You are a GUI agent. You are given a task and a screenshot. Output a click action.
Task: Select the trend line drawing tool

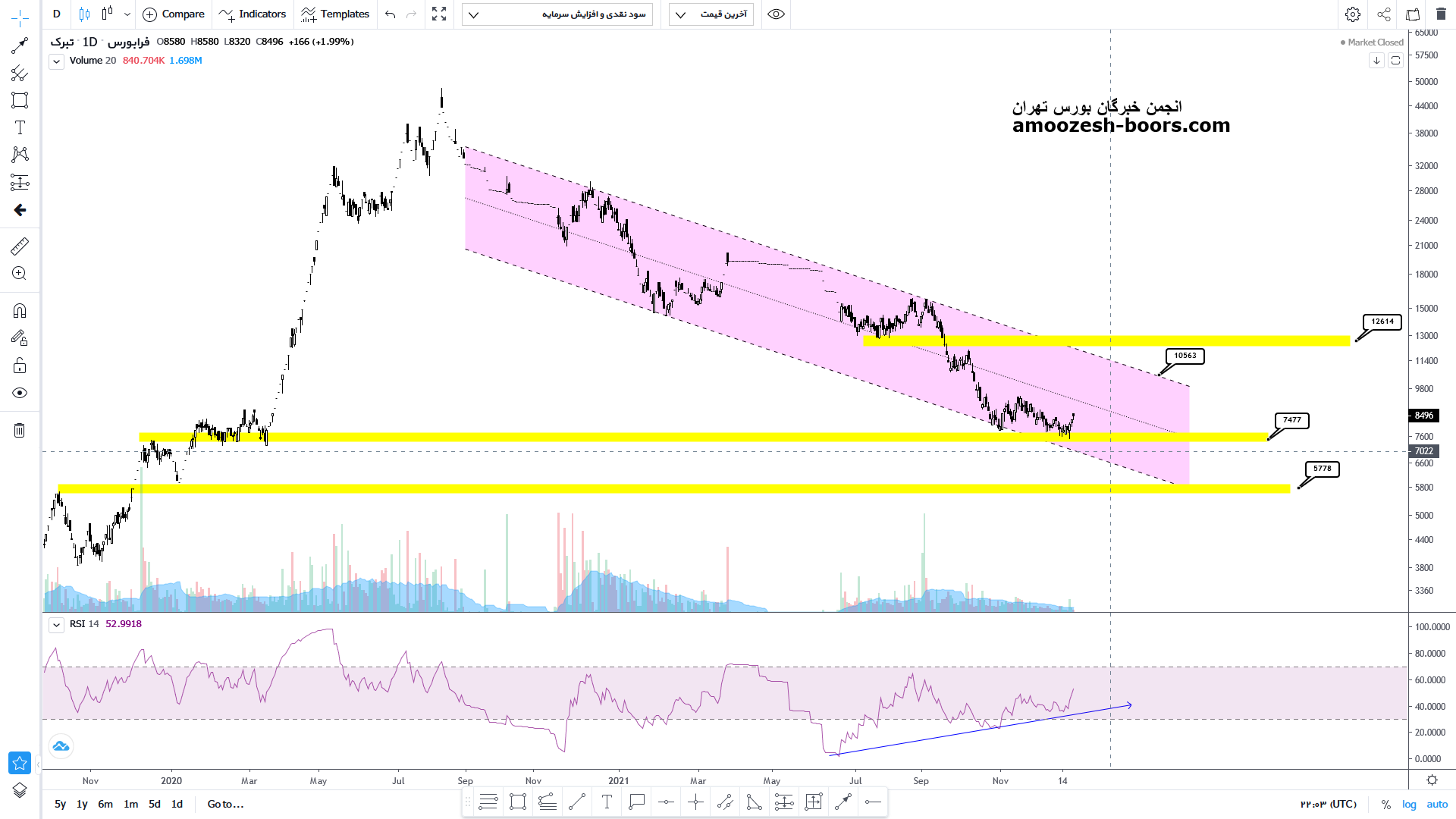(x=20, y=45)
